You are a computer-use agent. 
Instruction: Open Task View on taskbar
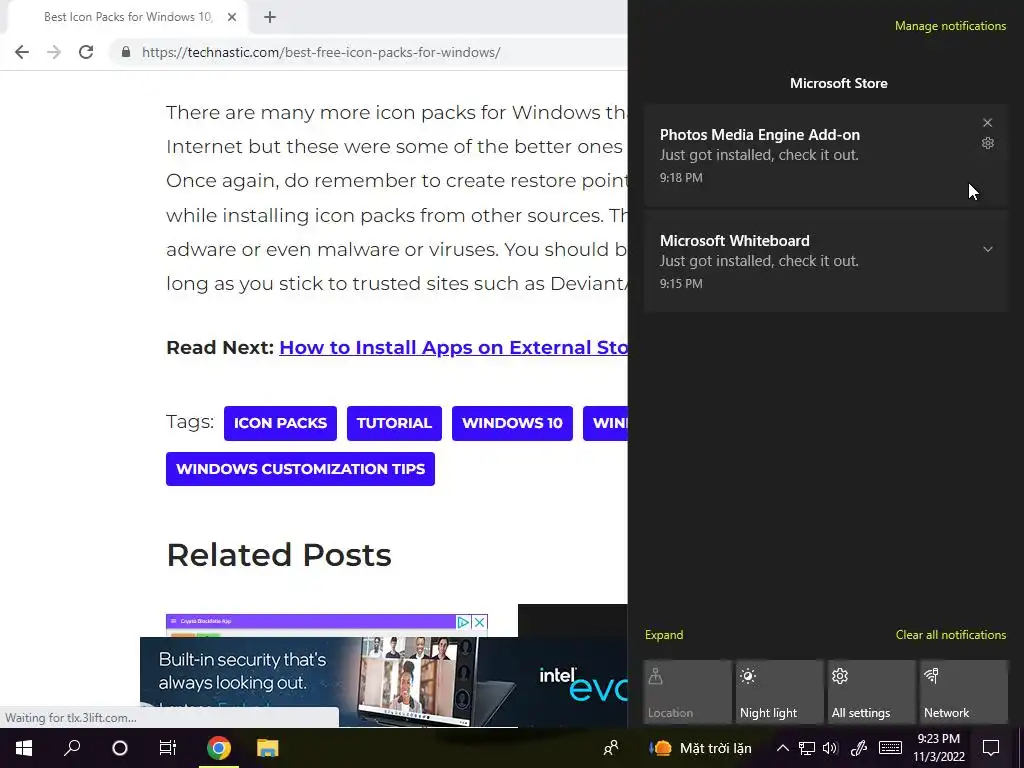click(x=168, y=748)
